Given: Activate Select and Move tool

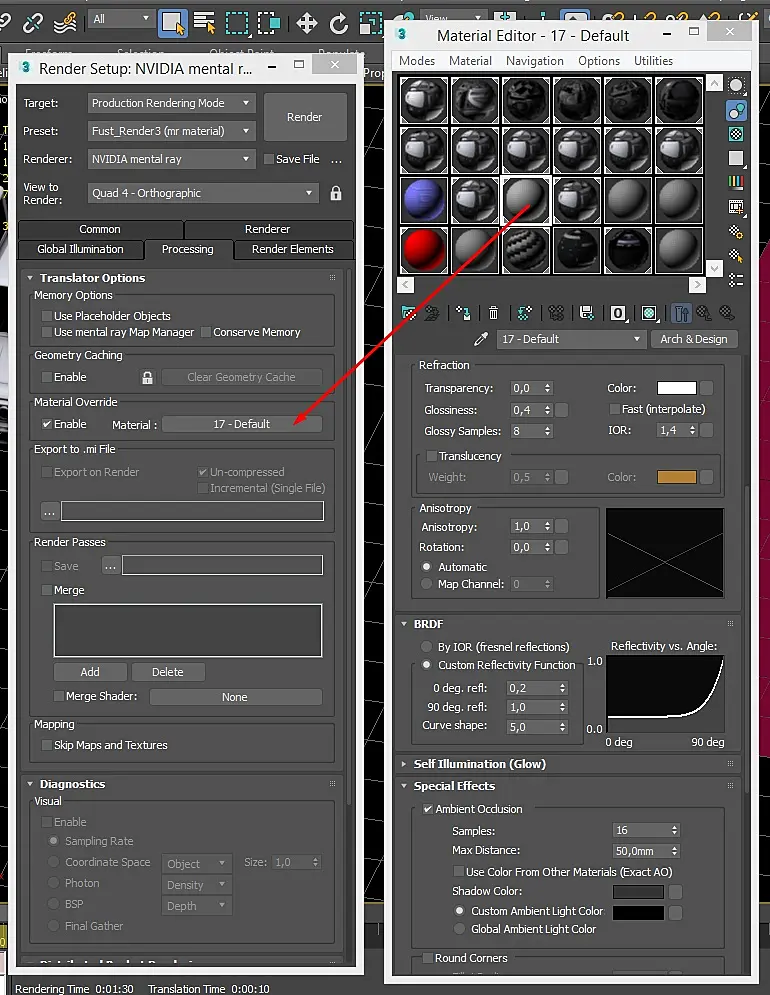Looking at the screenshot, I should [x=307, y=24].
